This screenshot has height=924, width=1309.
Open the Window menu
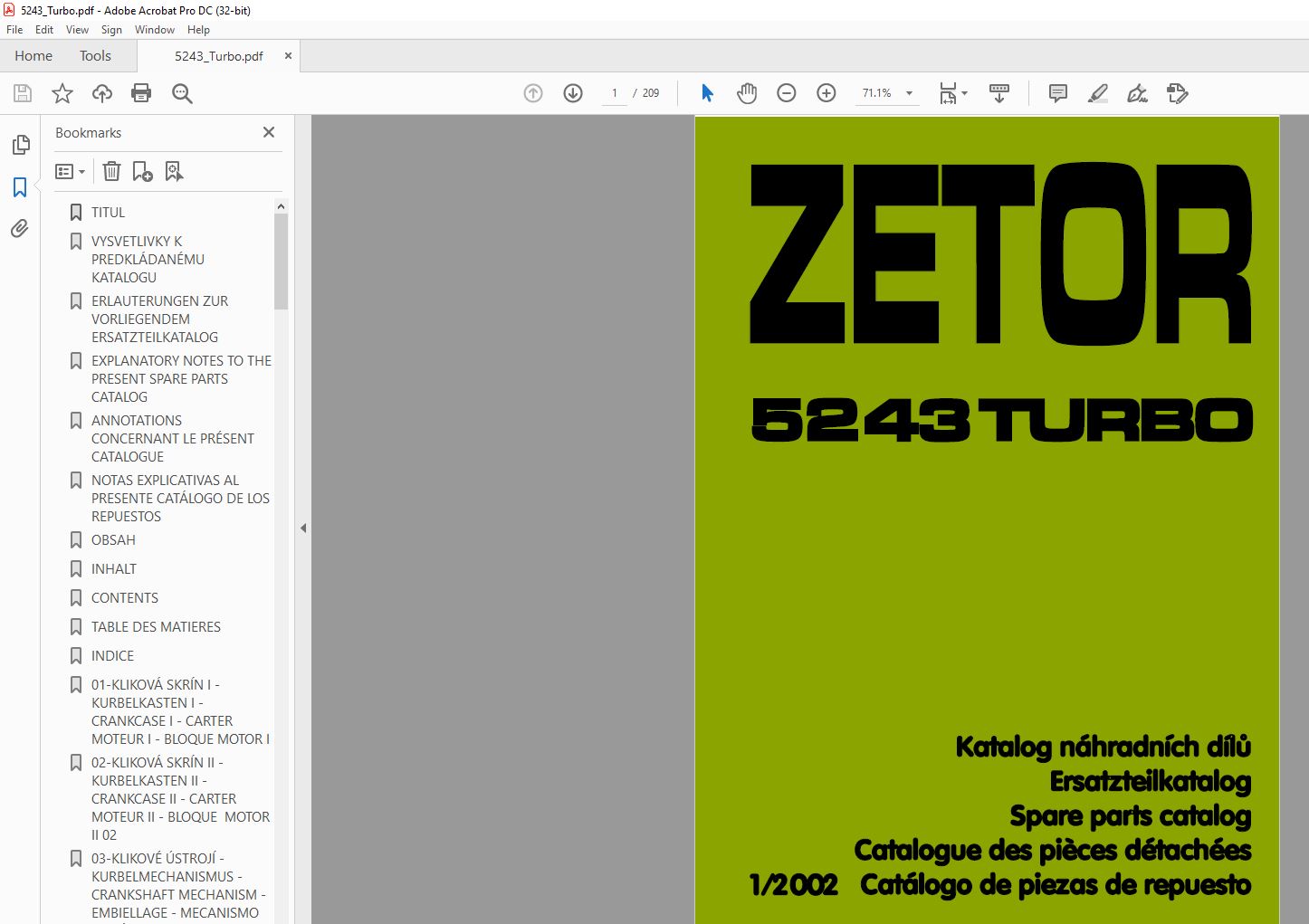click(155, 30)
